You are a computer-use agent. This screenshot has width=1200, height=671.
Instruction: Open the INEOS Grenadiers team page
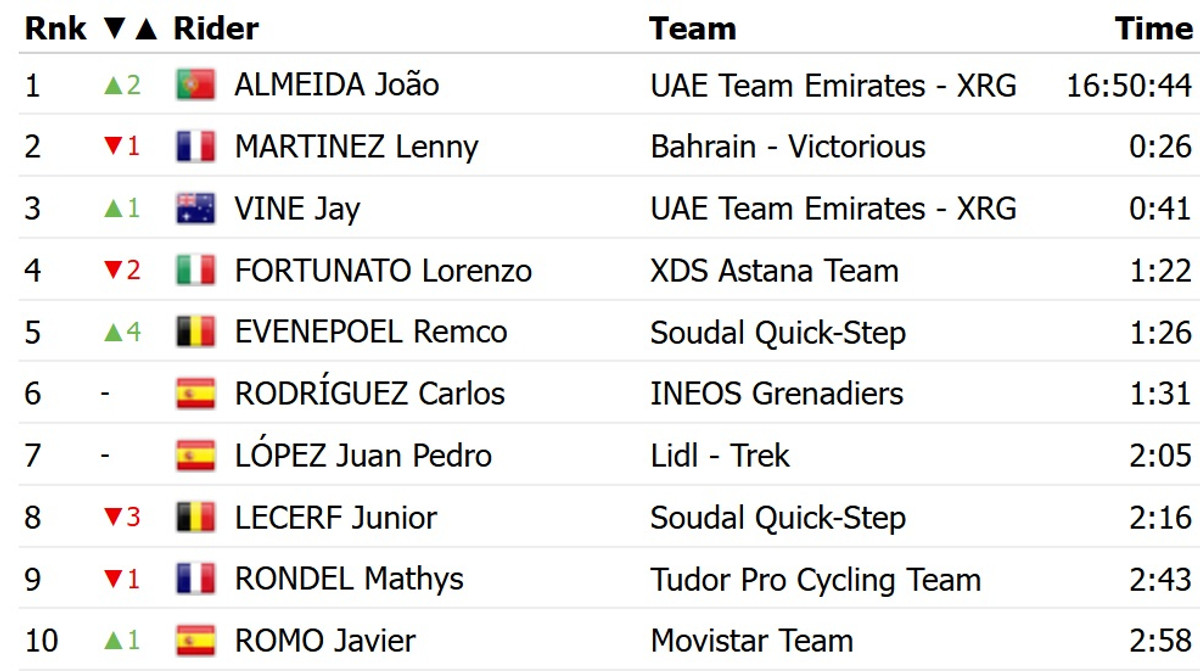777,394
